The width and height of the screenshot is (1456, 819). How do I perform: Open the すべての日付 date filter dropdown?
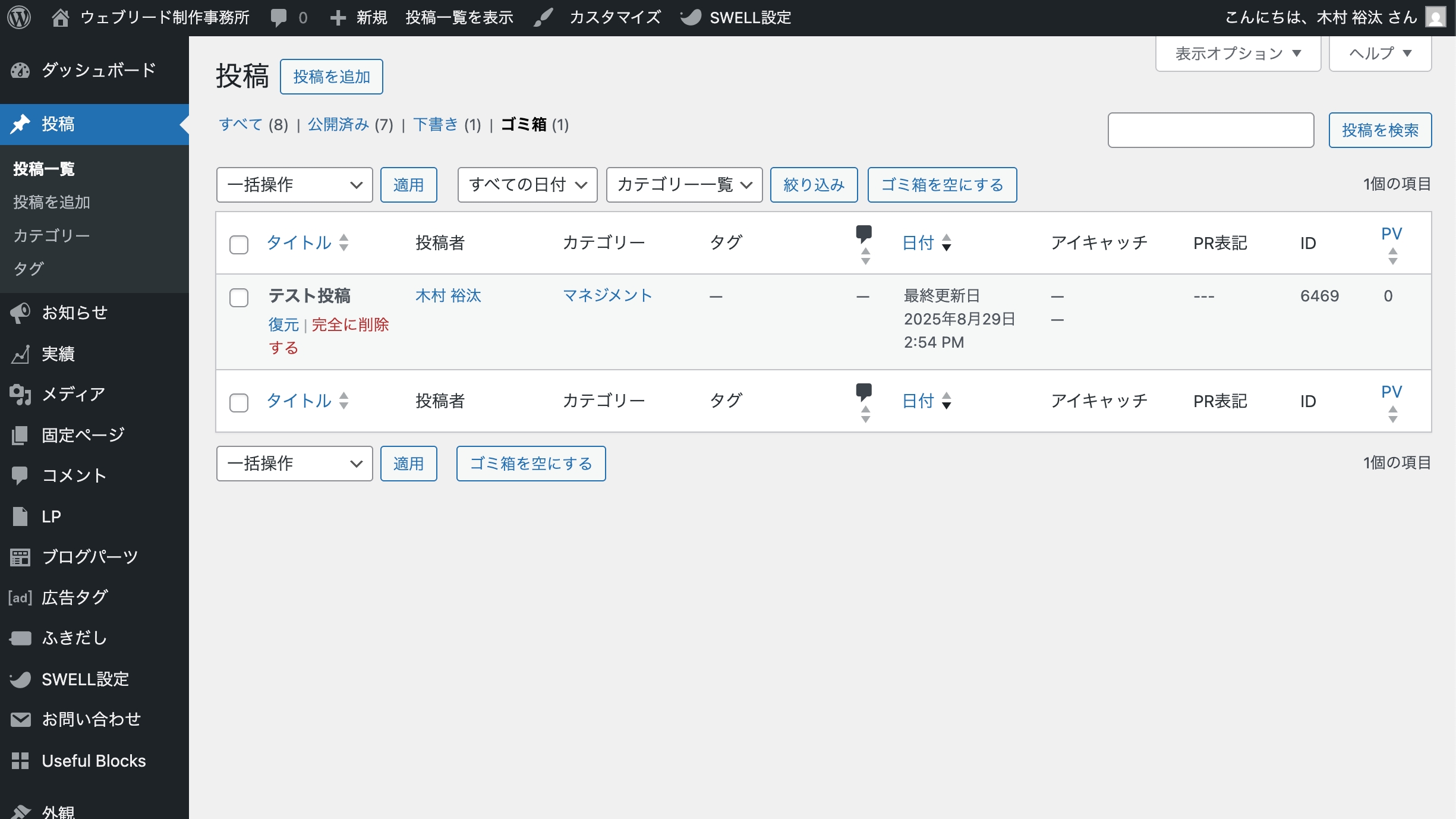click(x=527, y=185)
